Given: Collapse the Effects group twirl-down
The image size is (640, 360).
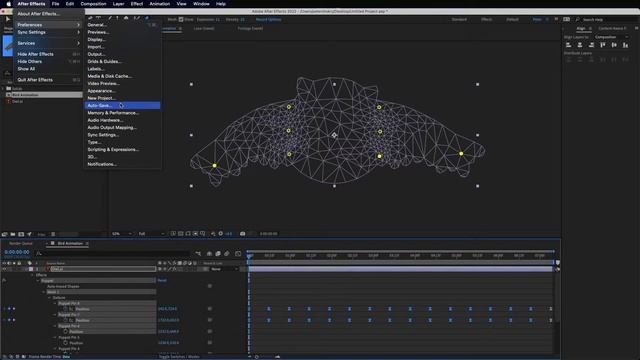Looking at the screenshot, I should 32,275.
